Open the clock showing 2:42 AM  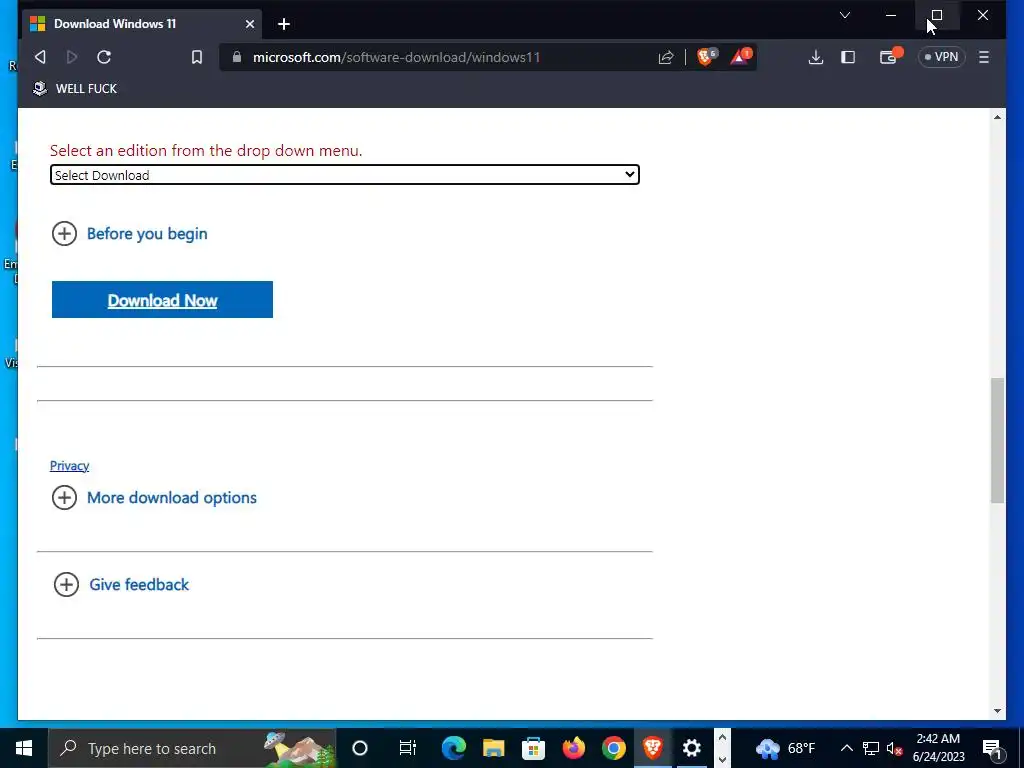[938, 748]
